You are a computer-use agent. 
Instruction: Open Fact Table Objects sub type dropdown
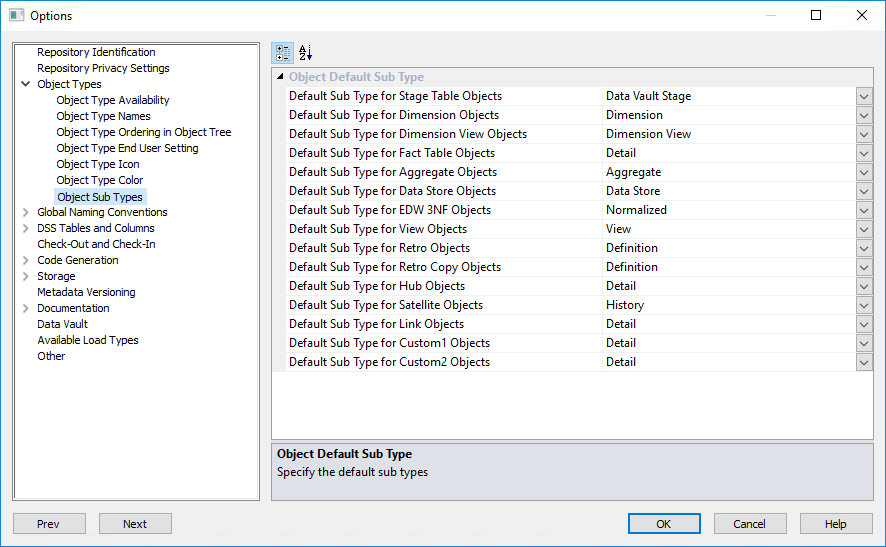864,153
